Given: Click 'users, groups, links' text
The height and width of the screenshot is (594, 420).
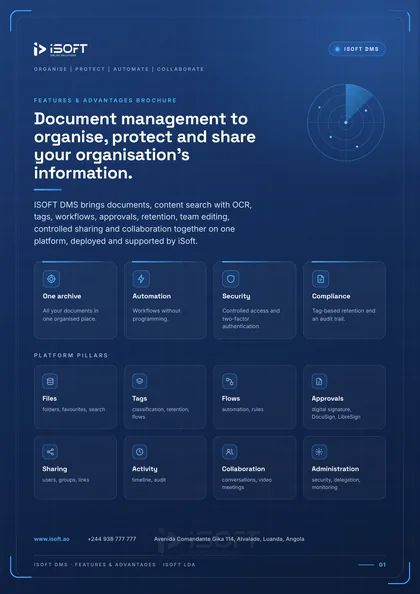Looking at the screenshot, I should 66,480.
